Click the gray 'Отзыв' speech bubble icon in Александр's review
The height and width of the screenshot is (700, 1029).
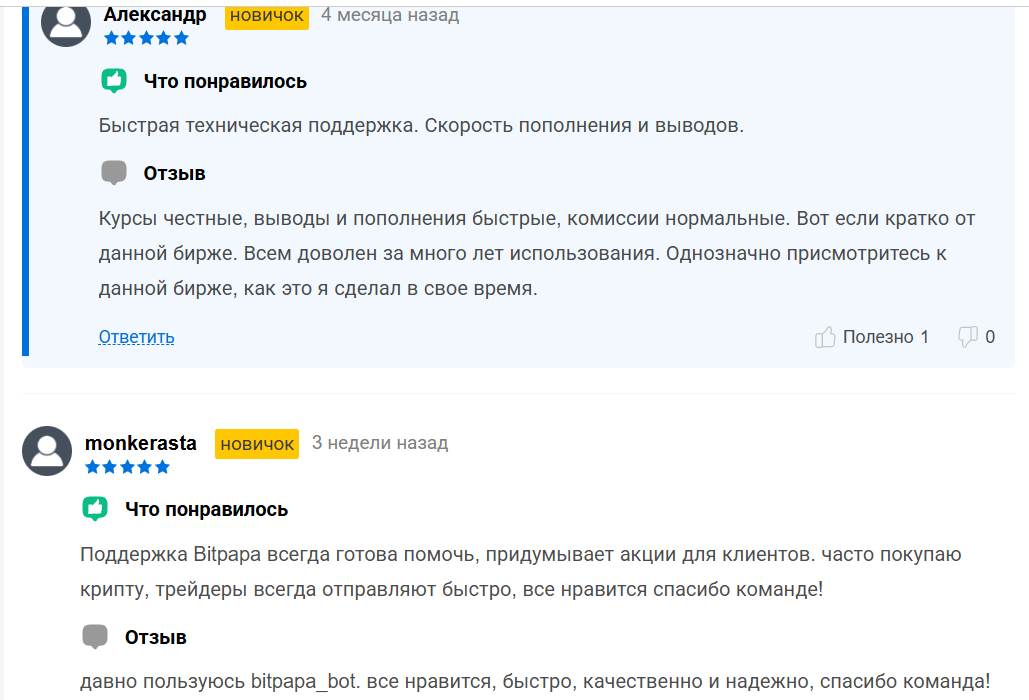(x=112, y=172)
